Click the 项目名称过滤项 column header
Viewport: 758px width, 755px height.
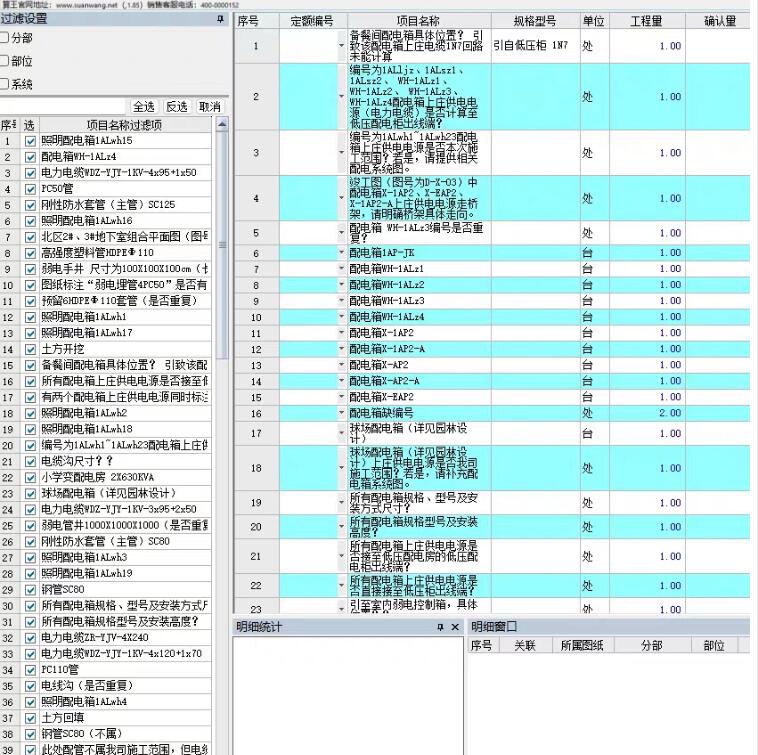(x=125, y=125)
